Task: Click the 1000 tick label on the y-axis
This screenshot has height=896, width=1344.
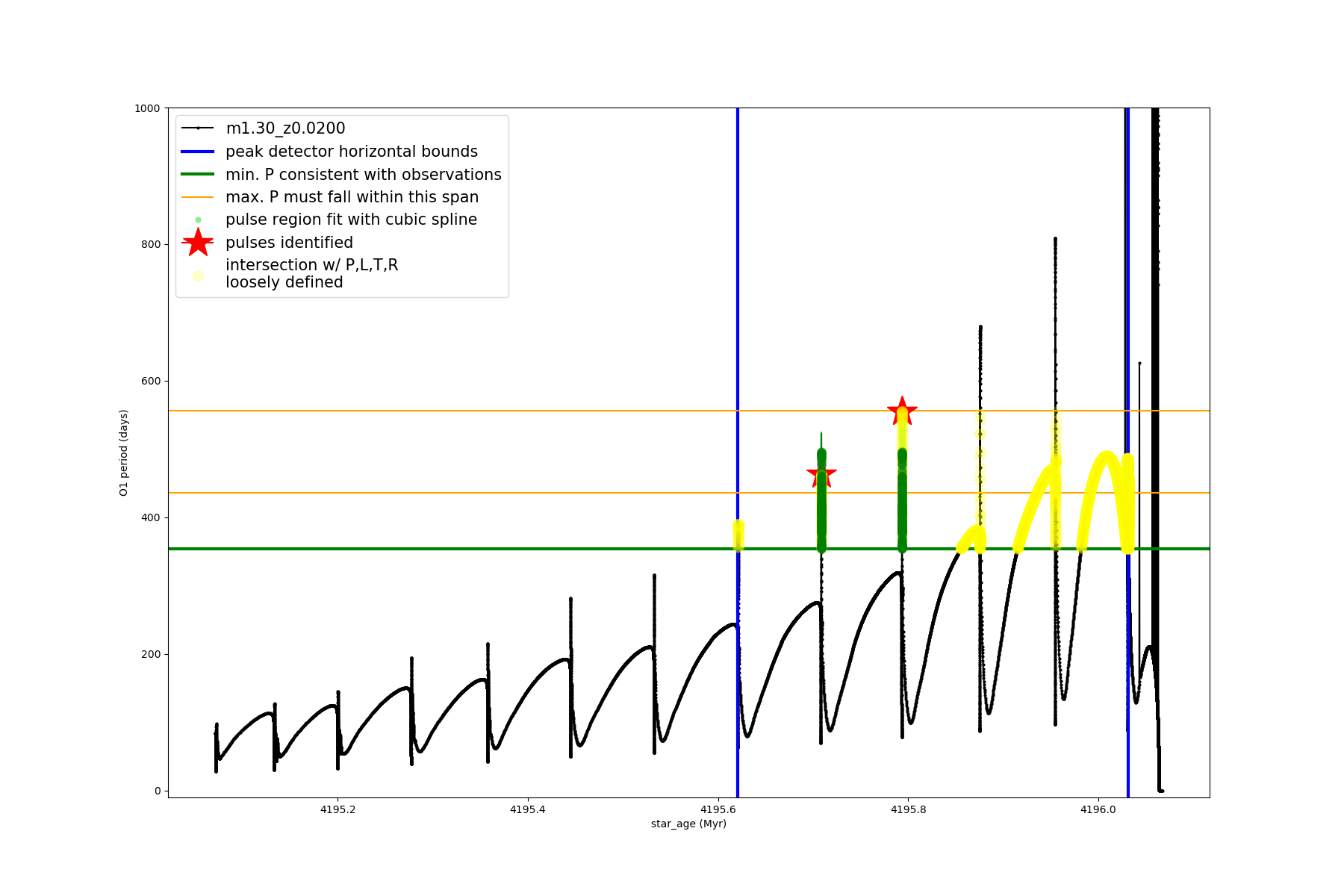Action: [x=147, y=108]
